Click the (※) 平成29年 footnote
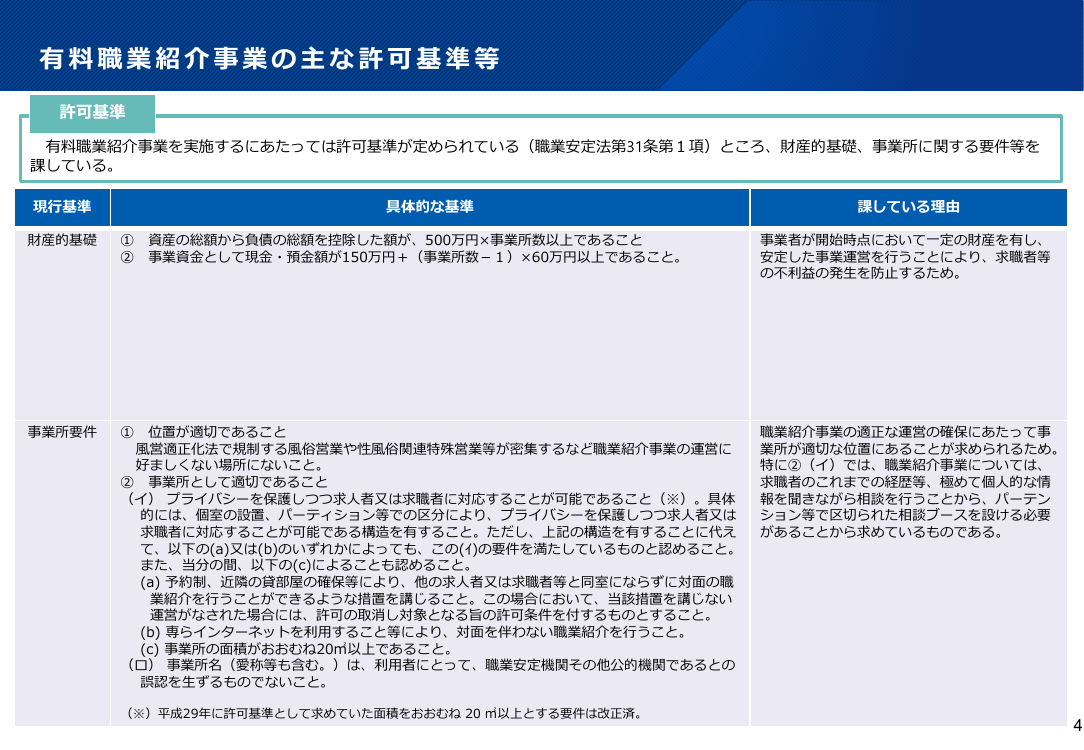The image size is (1084, 750). click(385, 713)
